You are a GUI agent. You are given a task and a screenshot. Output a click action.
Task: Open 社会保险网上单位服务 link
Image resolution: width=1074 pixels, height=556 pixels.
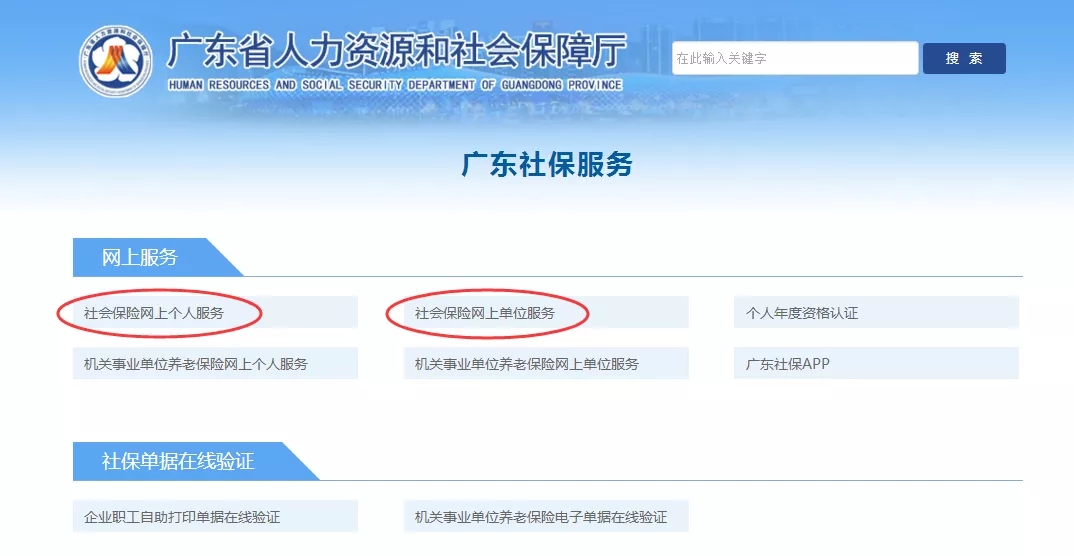[485, 313]
